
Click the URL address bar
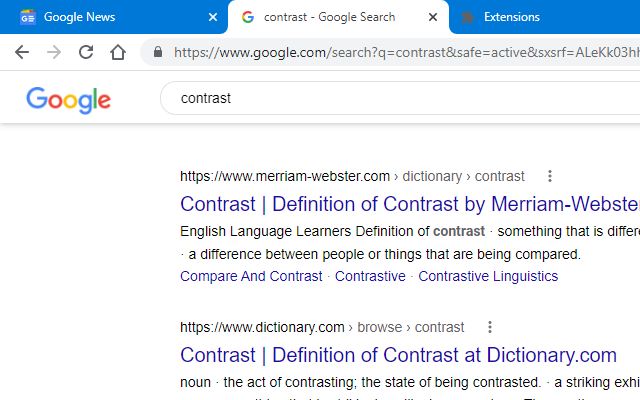click(x=400, y=52)
